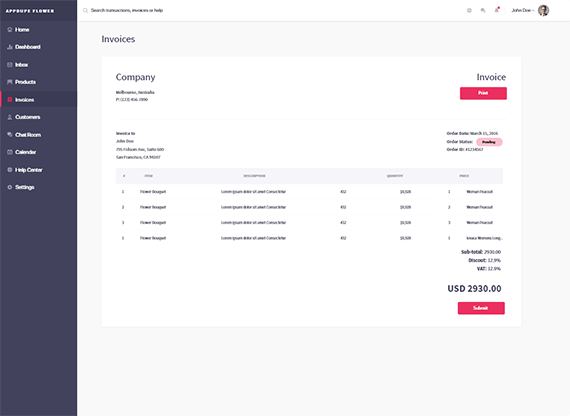Open the chat messages icon in header
The image size is (570, 416).
pyautogui.click(x=483, y=11)
